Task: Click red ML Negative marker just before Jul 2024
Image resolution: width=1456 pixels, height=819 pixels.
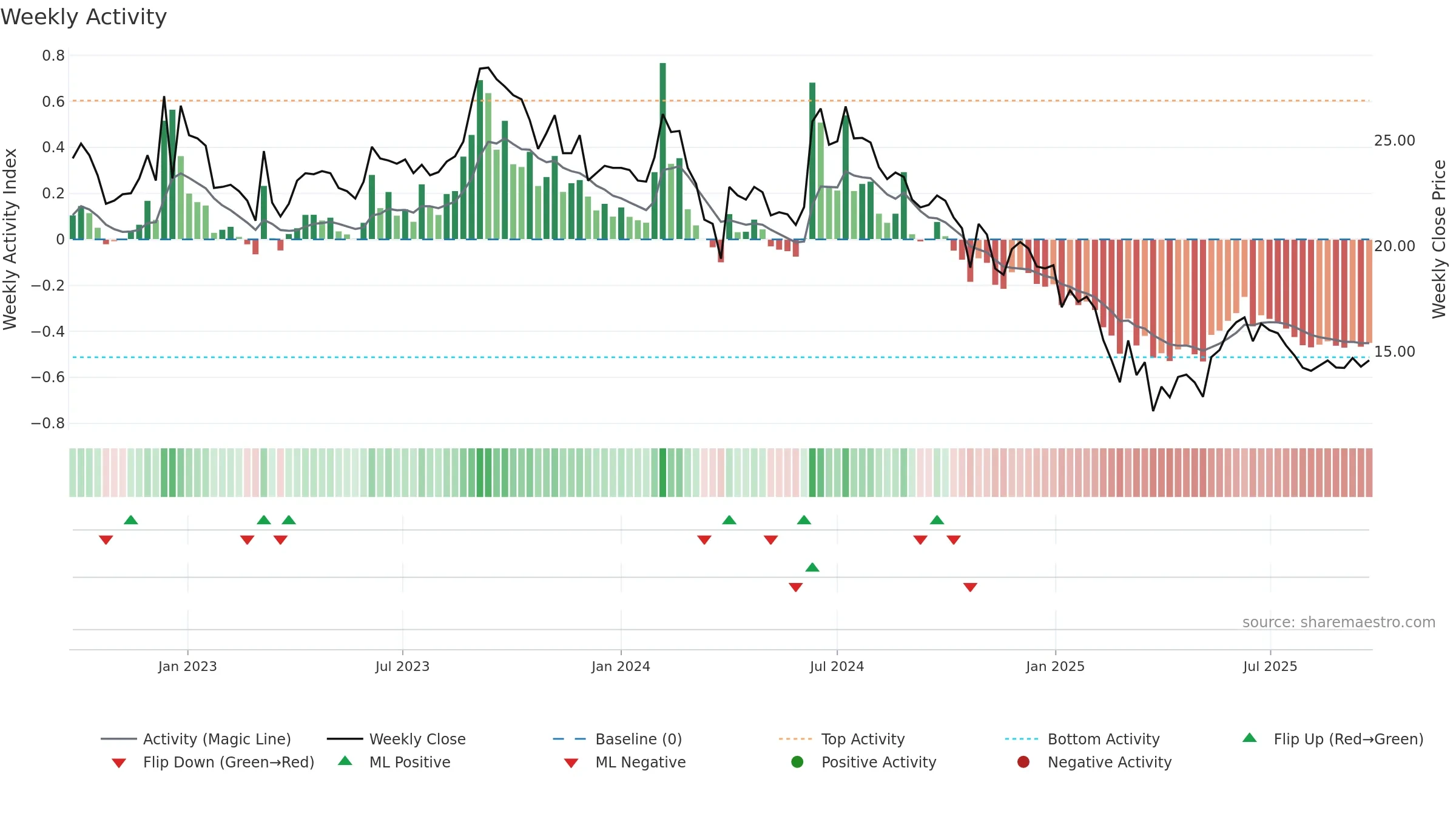Action: 796,587
